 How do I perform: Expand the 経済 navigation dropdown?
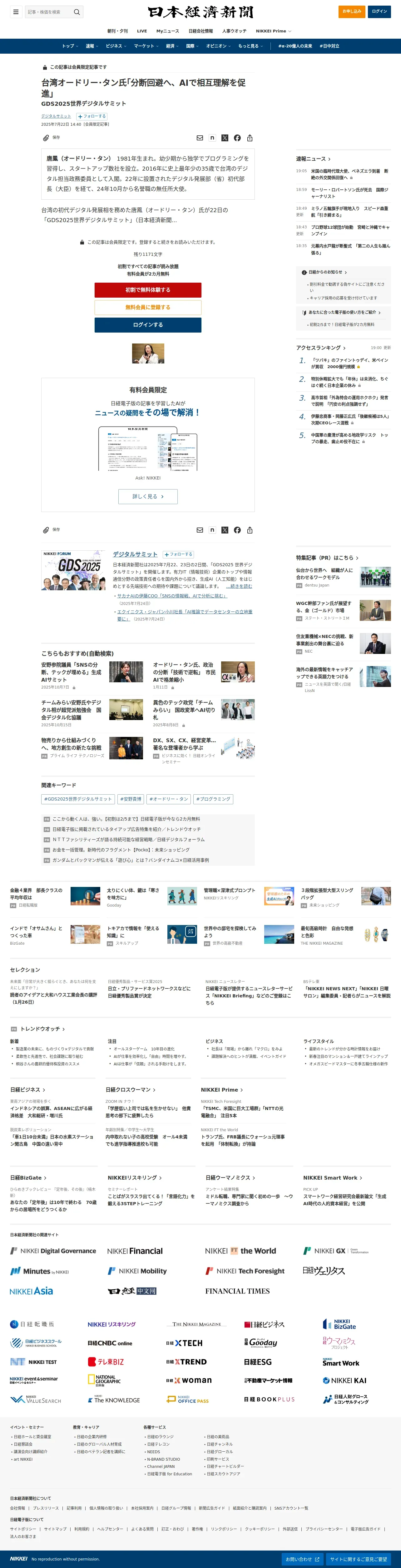[172, 46]
